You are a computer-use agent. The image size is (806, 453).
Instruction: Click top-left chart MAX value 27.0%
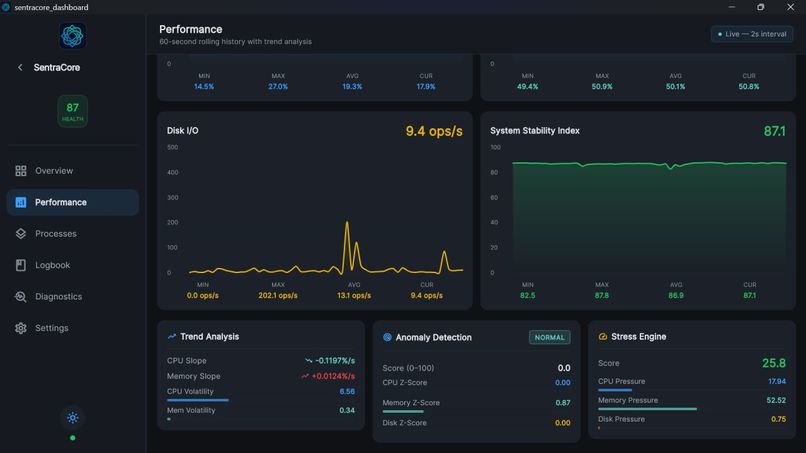tap(278, 86)
